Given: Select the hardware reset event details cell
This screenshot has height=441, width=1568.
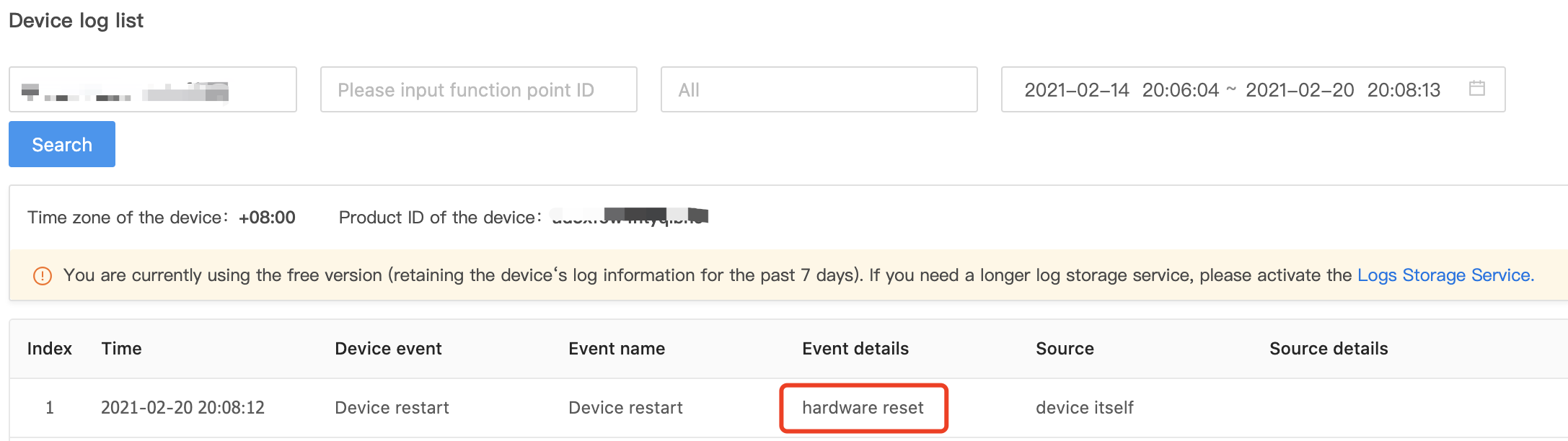Looking at the screenshot, I should tap(863, 408).
